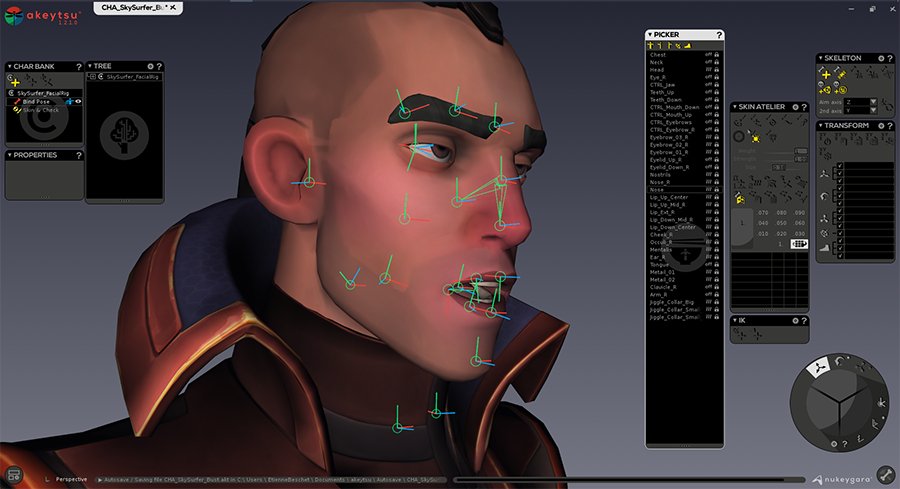Screen dimensions: 900x489
Task: Click the akeytsu dragonfly logo
Action: [14, 15]
